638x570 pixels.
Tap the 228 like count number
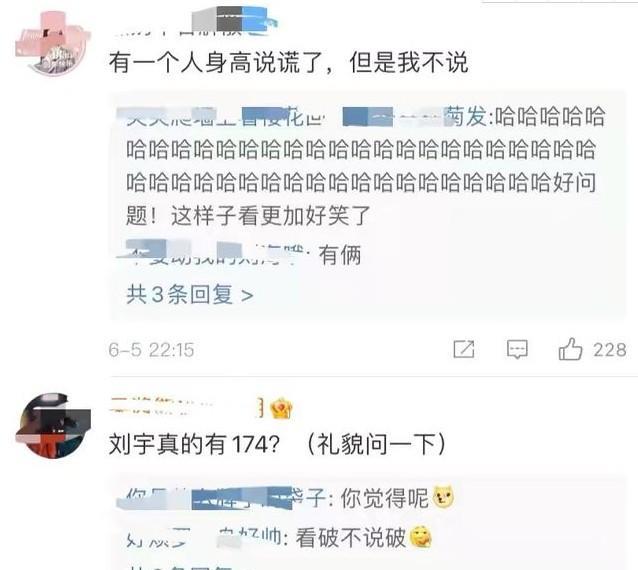(x=610, y=350)
